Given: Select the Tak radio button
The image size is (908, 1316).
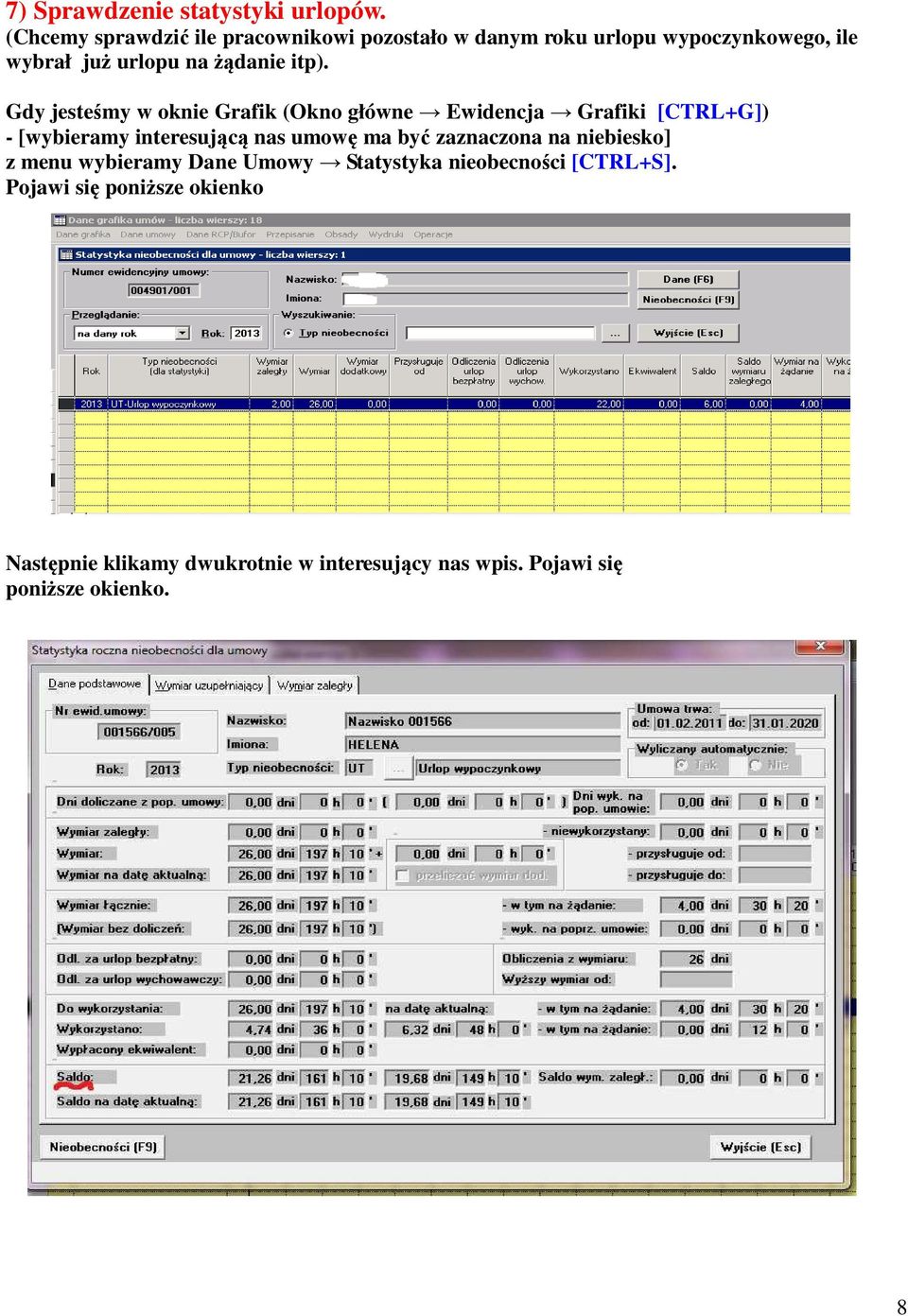Looking at the screenshot, I should click(x=682, y=766).
